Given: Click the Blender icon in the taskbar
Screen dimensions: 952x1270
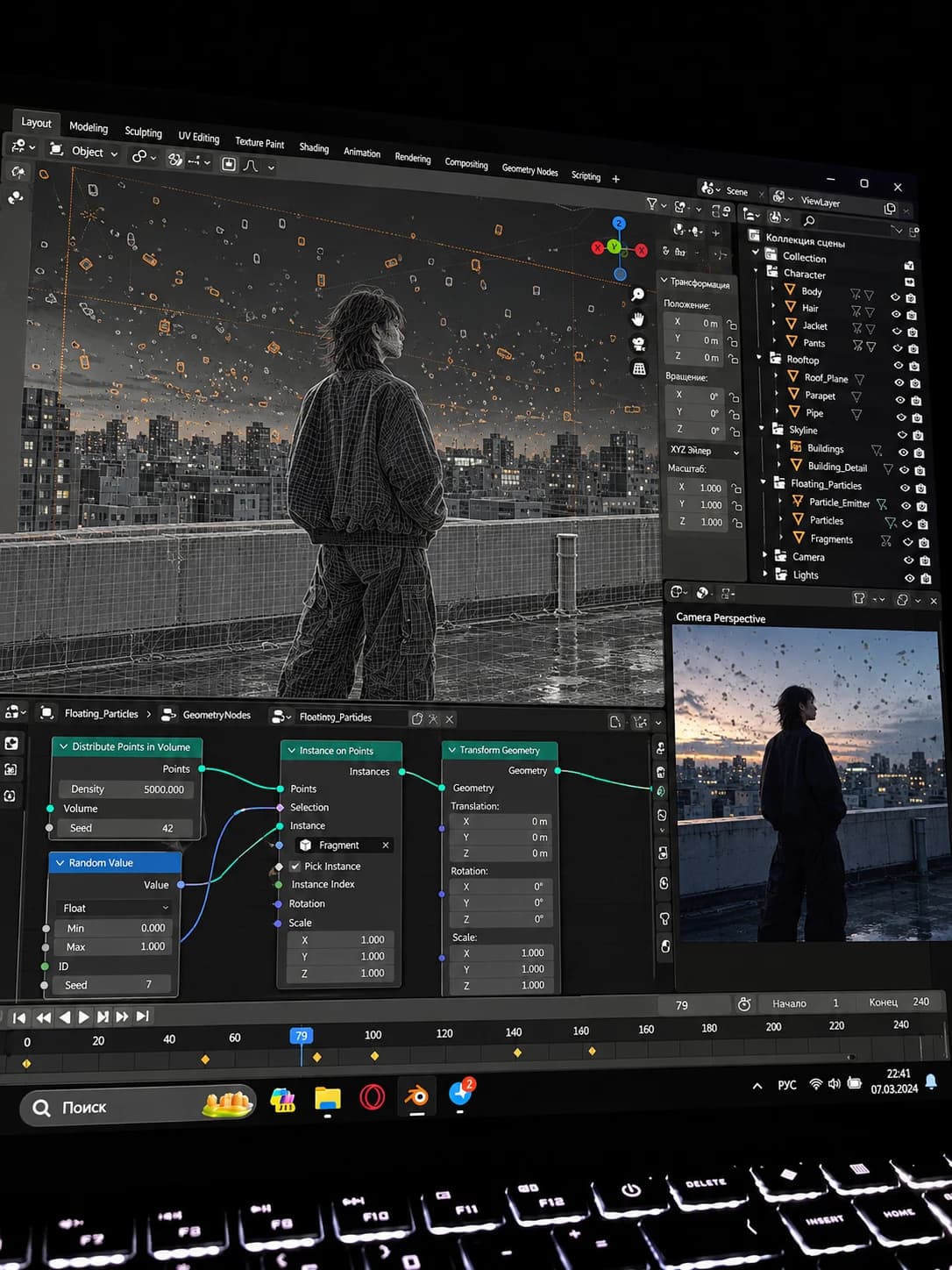Looking at the screenshot, I should [416, 1096].
